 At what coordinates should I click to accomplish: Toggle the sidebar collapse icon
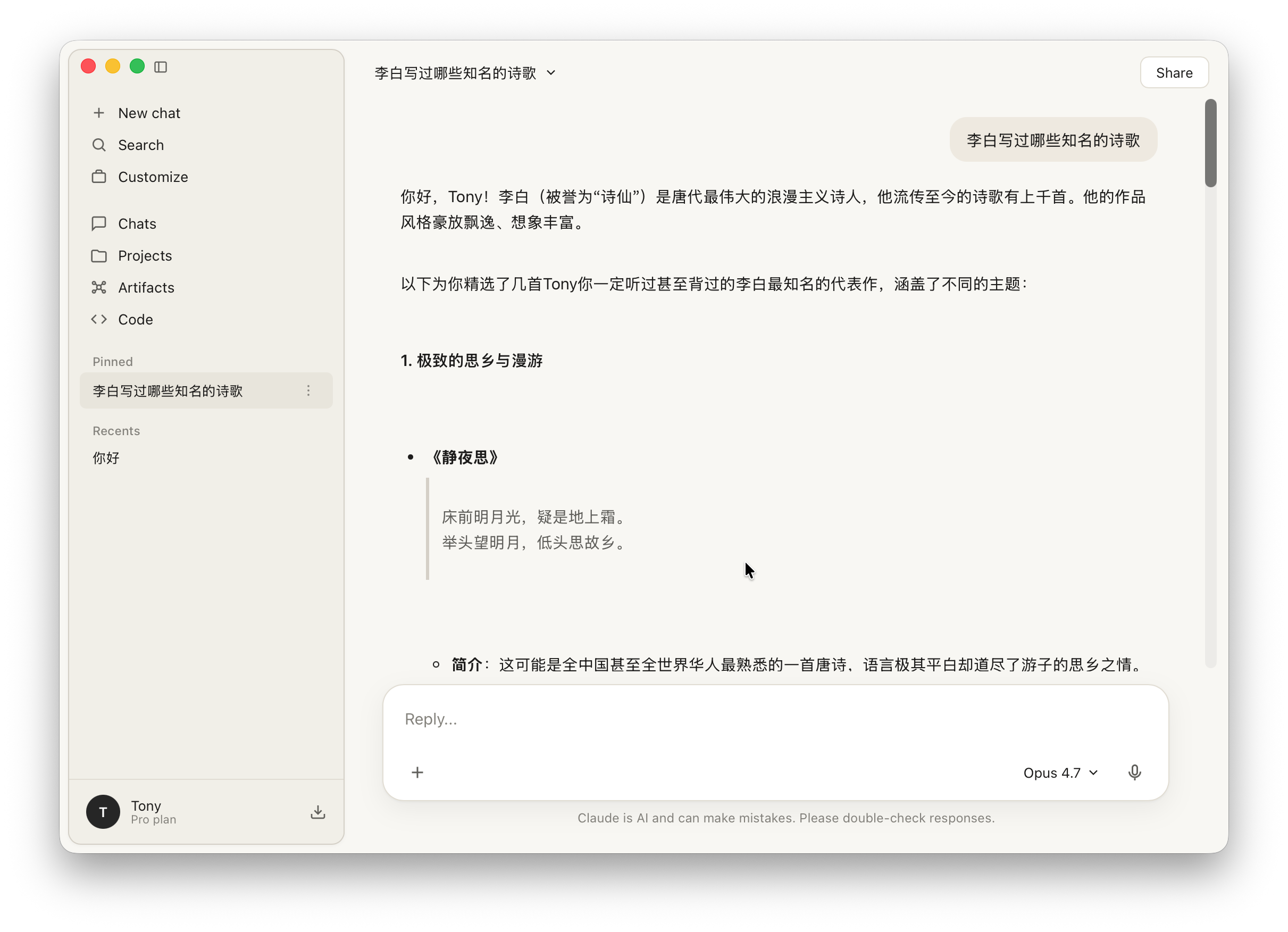point(161,67)
